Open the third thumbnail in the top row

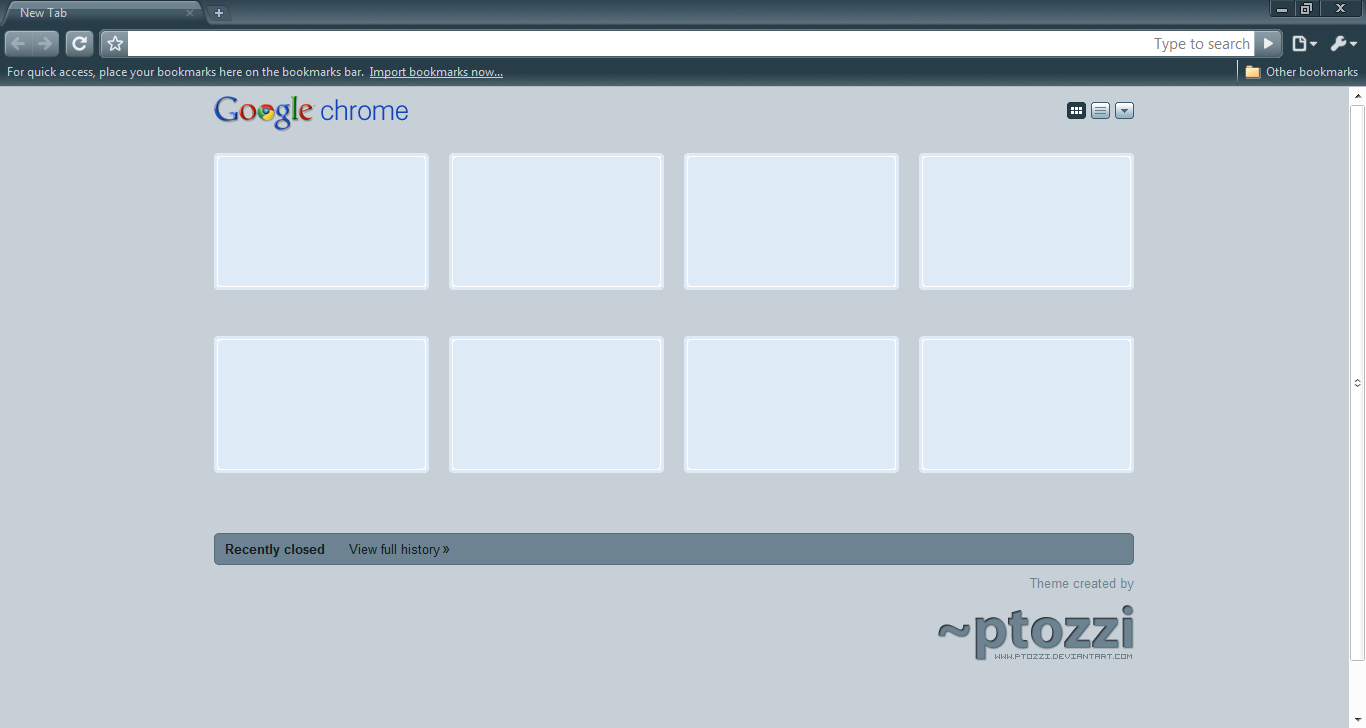point(791,221)
